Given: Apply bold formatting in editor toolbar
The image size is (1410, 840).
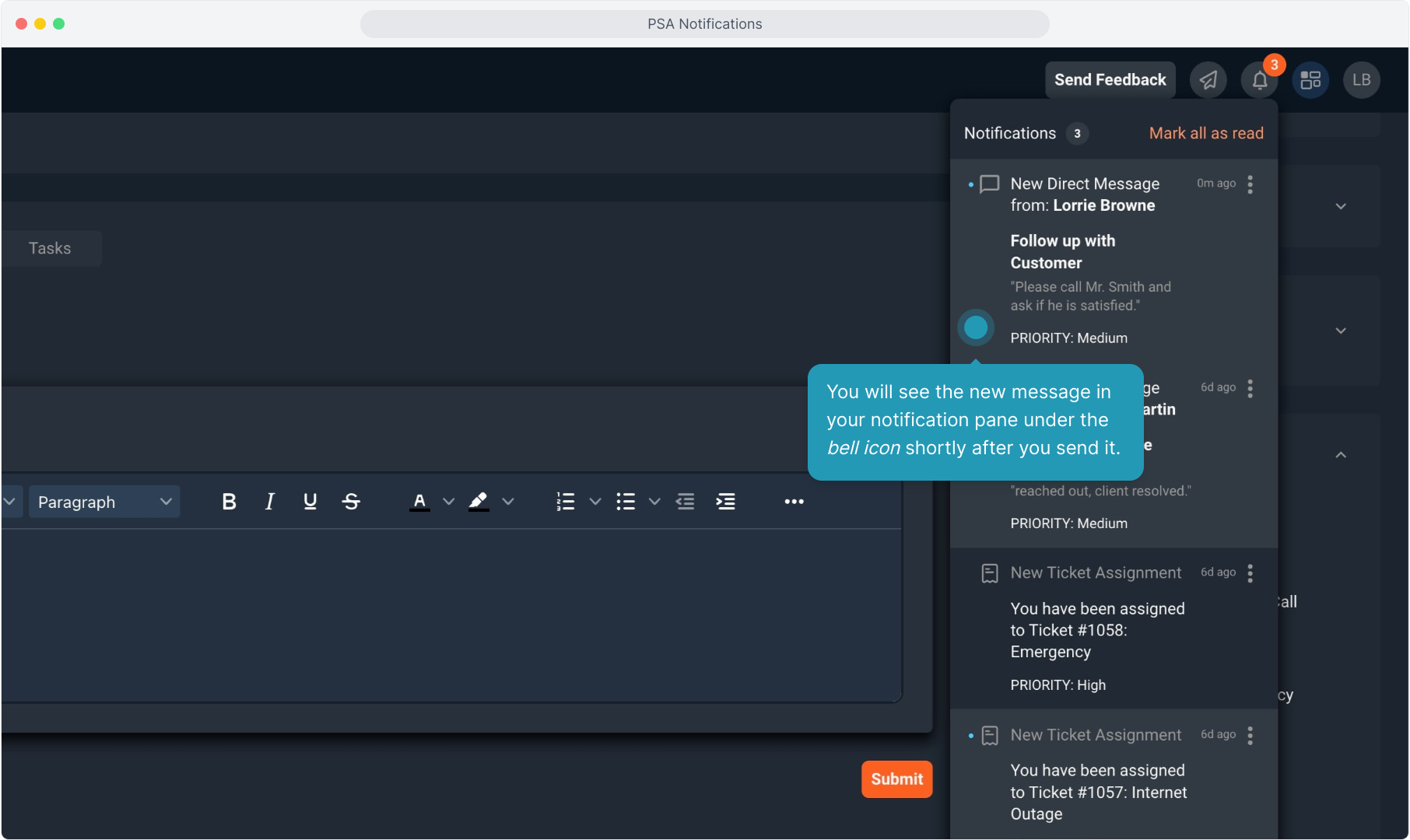Looking at the screenshot, I should [x=229, y=502].
